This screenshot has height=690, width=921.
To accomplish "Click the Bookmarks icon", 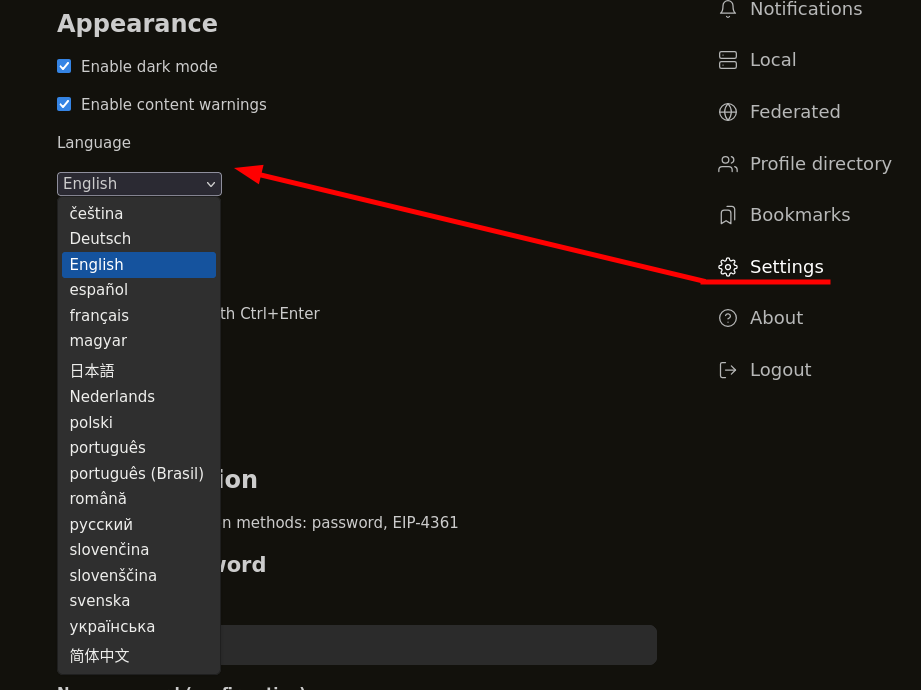I will (728, 215).
